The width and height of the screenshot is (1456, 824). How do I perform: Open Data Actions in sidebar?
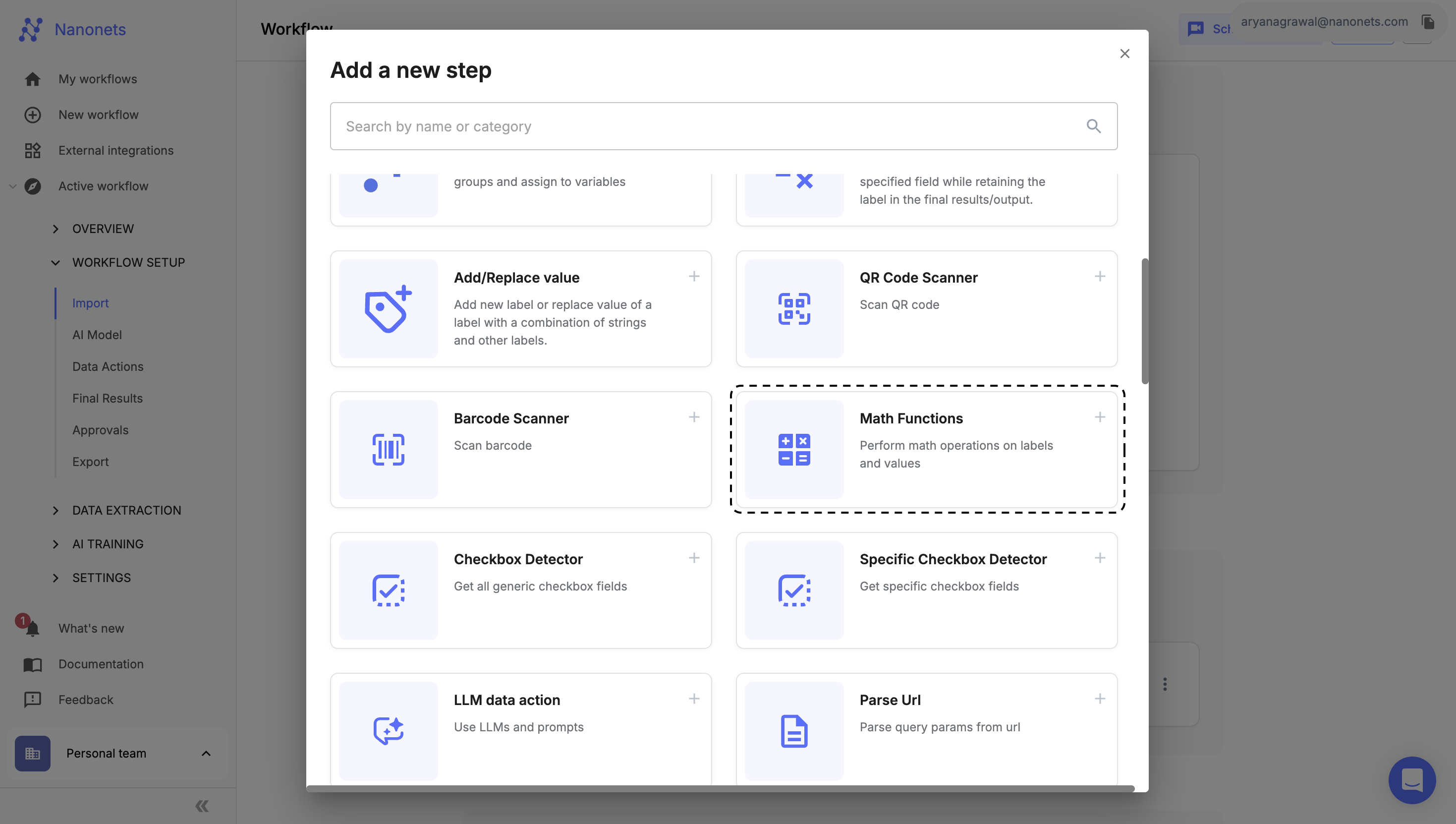point(108,367)
